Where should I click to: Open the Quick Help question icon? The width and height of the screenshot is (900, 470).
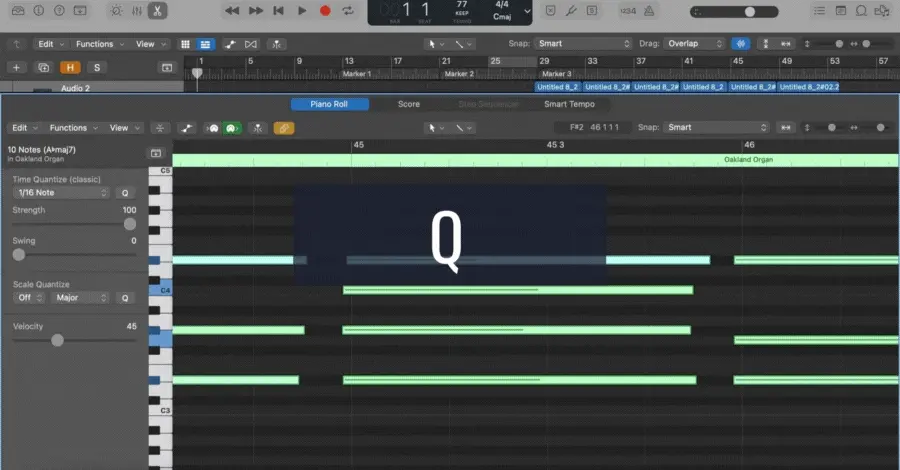tap(59, 10)
